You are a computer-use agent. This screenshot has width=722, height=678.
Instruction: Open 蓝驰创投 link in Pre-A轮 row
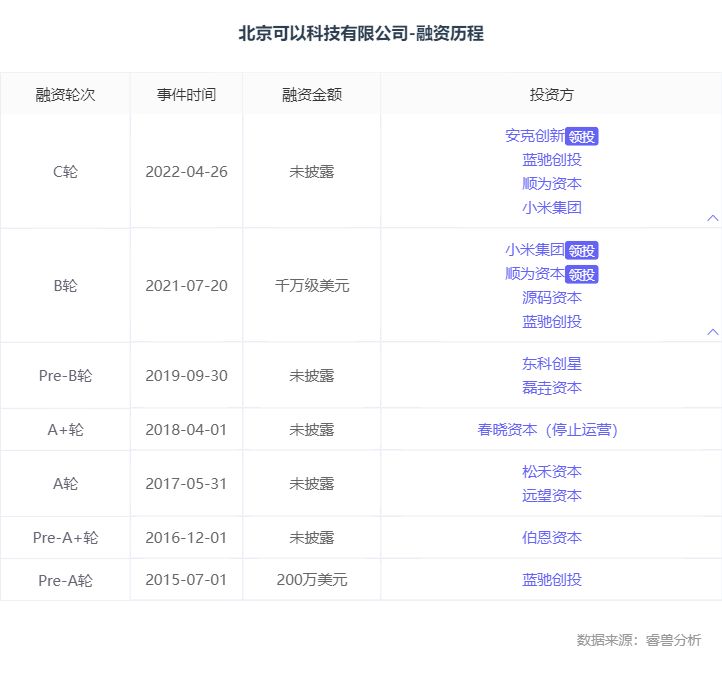click(x=552, y=579)
